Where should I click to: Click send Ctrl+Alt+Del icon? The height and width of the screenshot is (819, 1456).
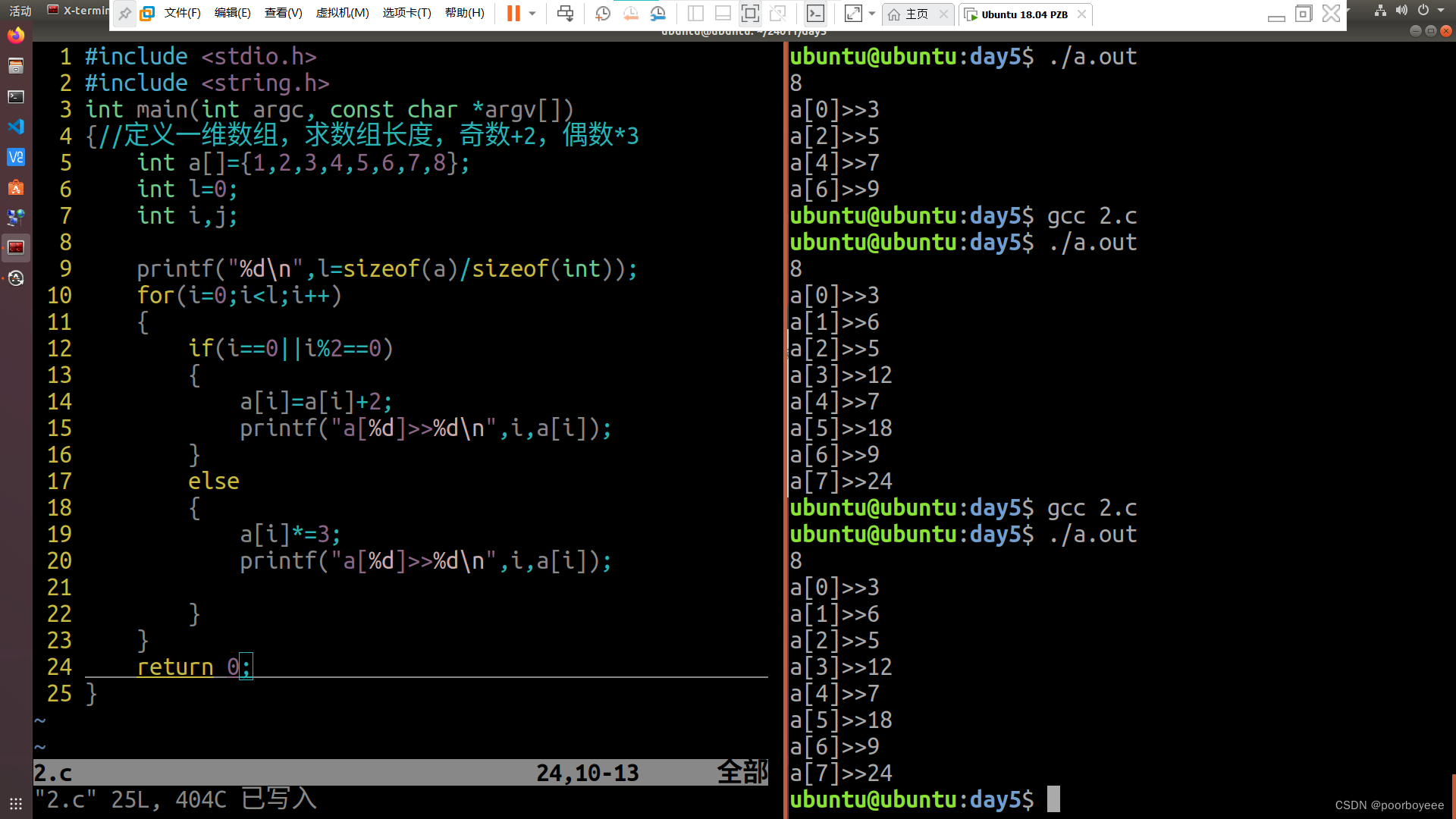point(565,13)
